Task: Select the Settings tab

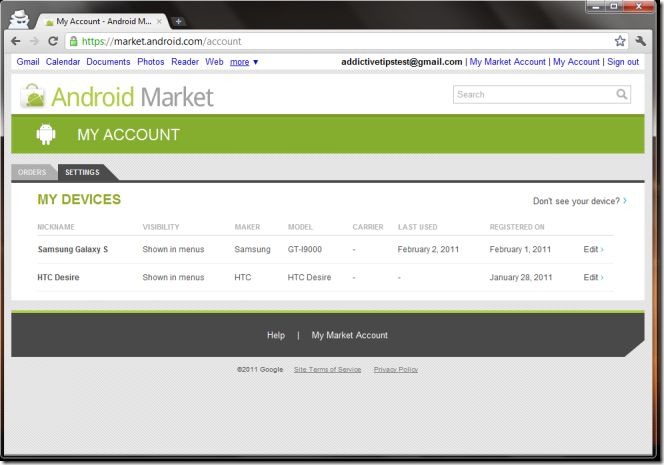Action: (83, 172)
